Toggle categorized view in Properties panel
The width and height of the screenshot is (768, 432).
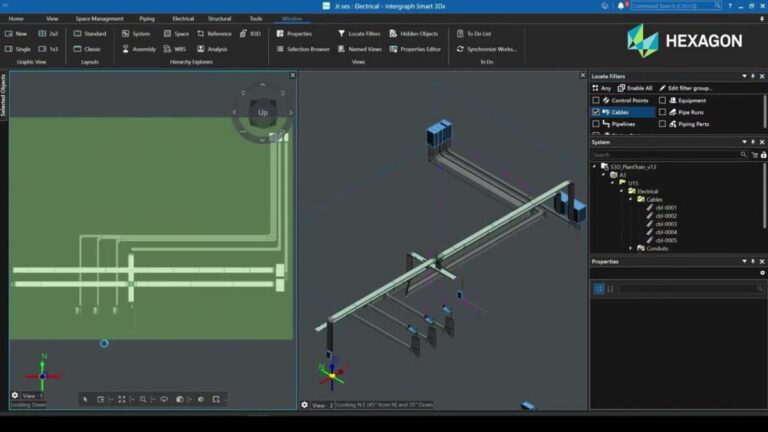tap(599, 288)
